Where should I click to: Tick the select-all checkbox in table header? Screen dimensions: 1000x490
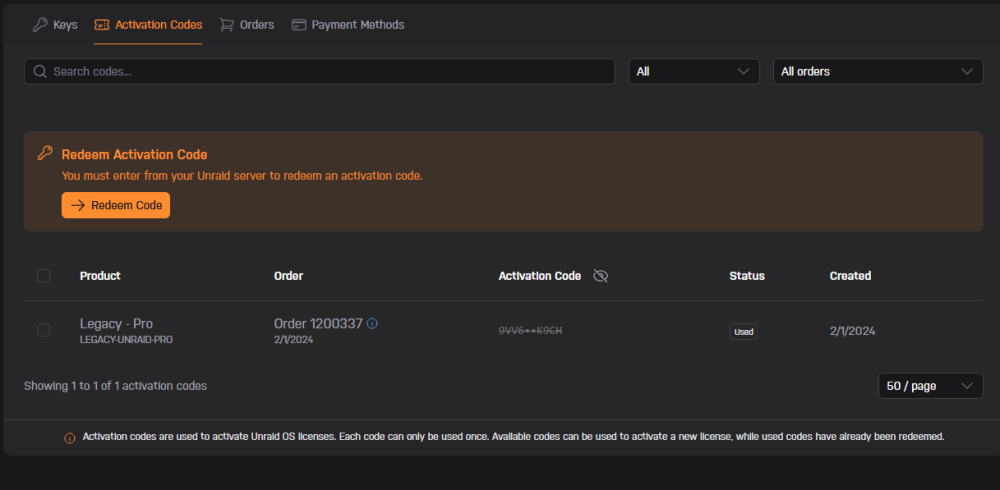click(43, 276)
